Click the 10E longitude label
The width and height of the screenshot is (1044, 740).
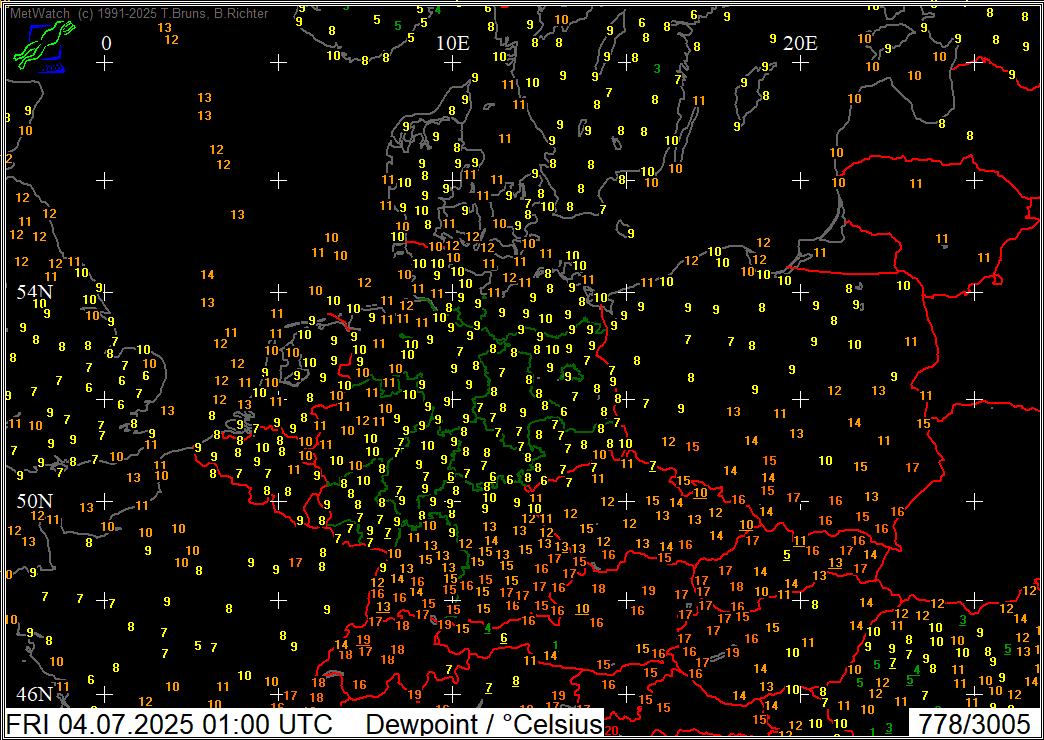(x=453, y=44)
